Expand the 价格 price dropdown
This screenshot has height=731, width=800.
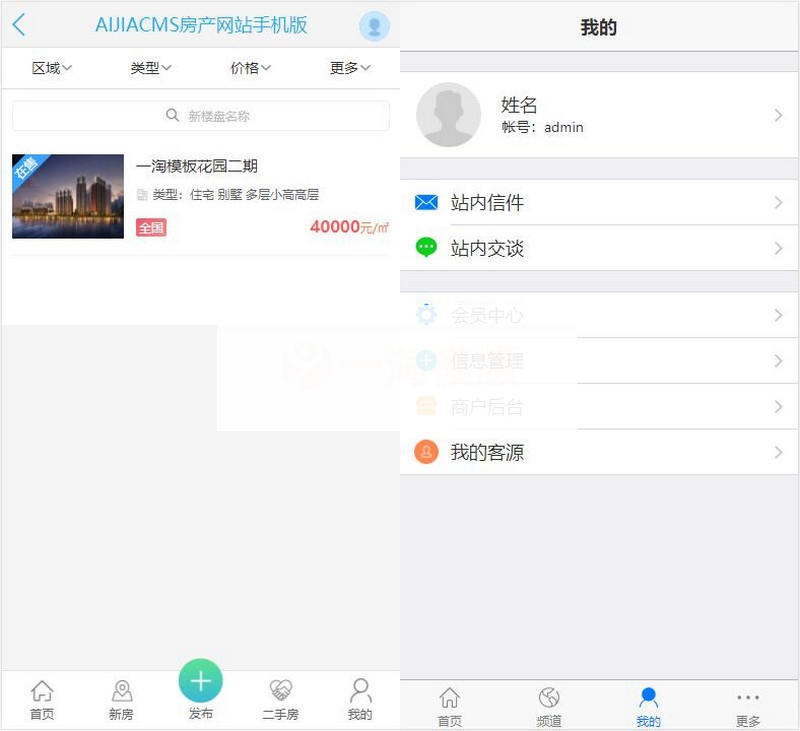[x=249, y=69]
